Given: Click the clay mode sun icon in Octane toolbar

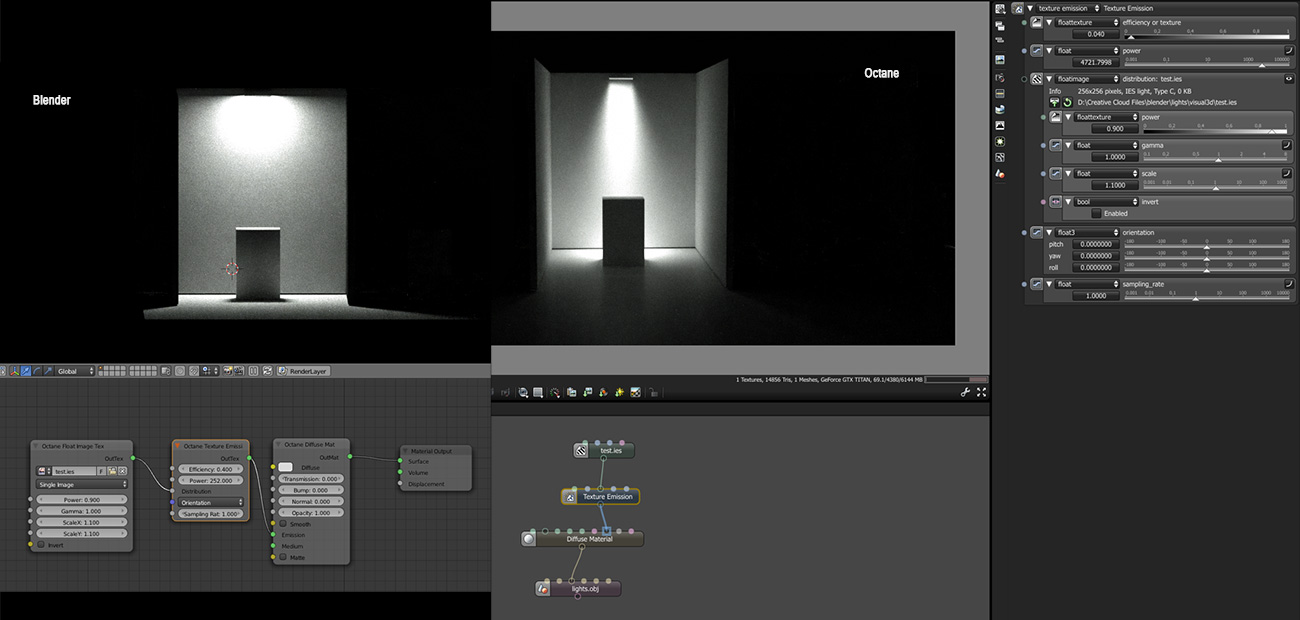Looking at the screenshot, I should [x=620, y=392].
